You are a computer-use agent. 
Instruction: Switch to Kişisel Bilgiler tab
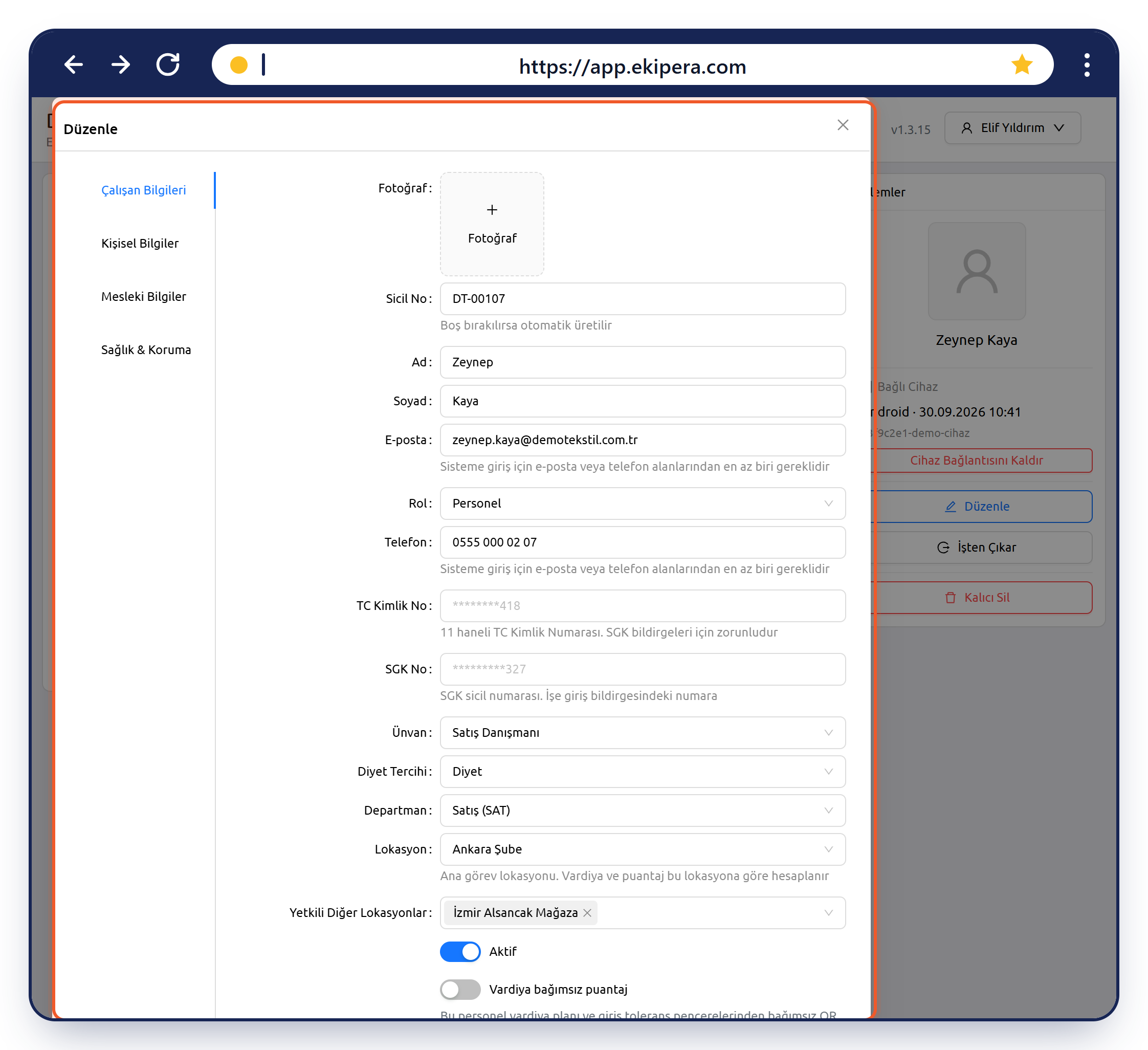click(140, 243)
